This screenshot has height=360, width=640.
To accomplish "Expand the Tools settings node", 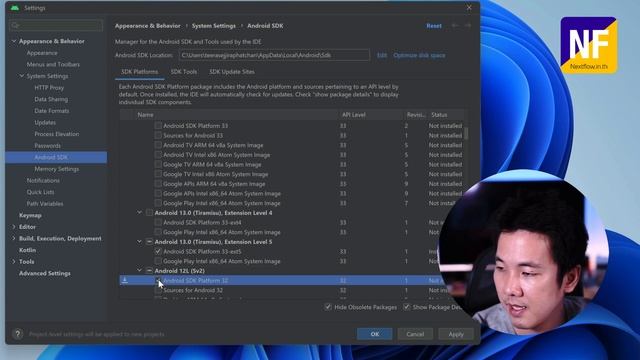I will [14, 262].
